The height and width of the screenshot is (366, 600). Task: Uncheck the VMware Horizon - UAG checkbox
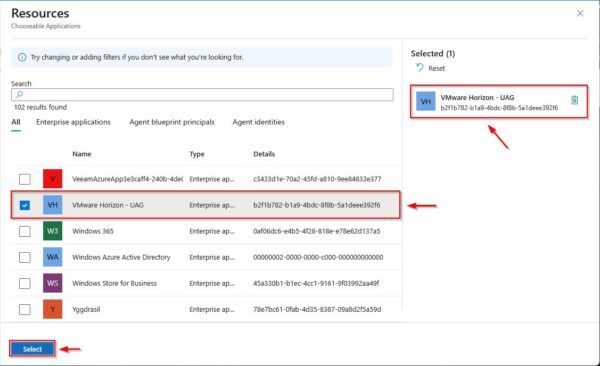pos(25,205)
